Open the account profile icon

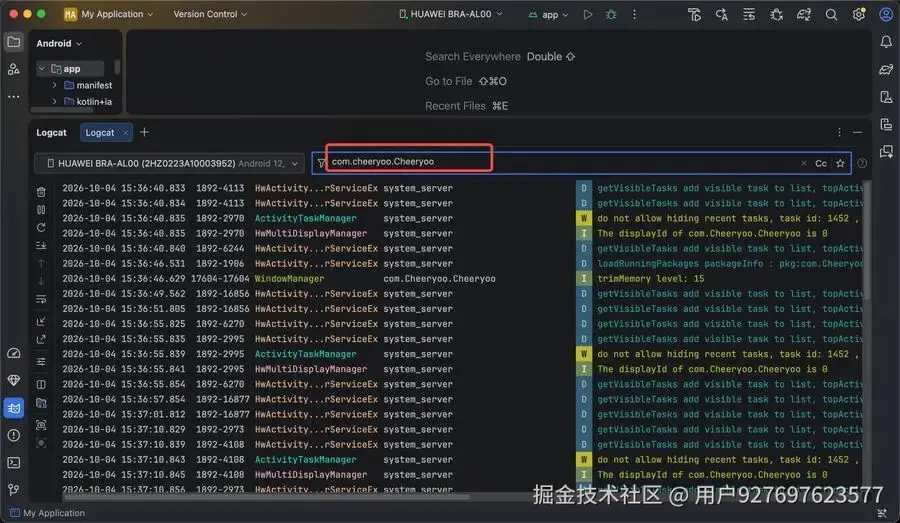point(886,15)
